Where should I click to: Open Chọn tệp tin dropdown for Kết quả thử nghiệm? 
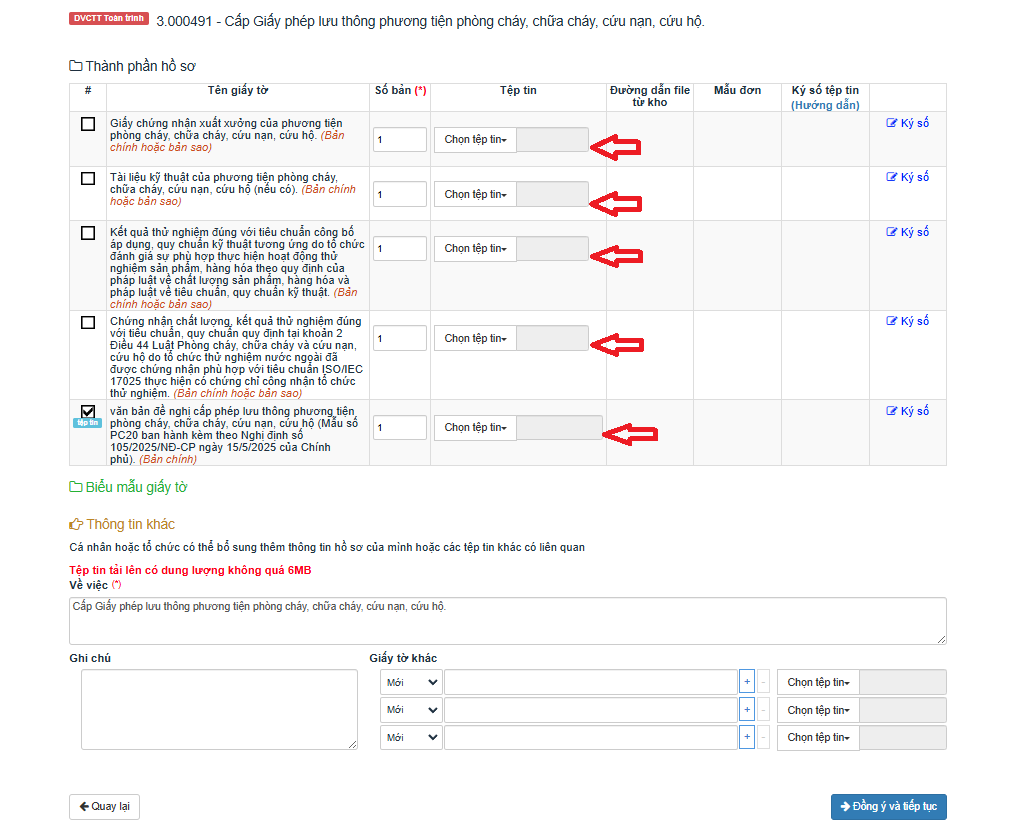[x=475, y=248]
